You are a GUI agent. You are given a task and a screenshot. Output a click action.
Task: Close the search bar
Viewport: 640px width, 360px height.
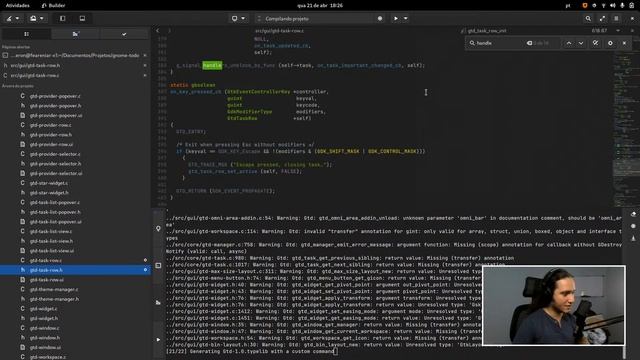click(624, 43)
